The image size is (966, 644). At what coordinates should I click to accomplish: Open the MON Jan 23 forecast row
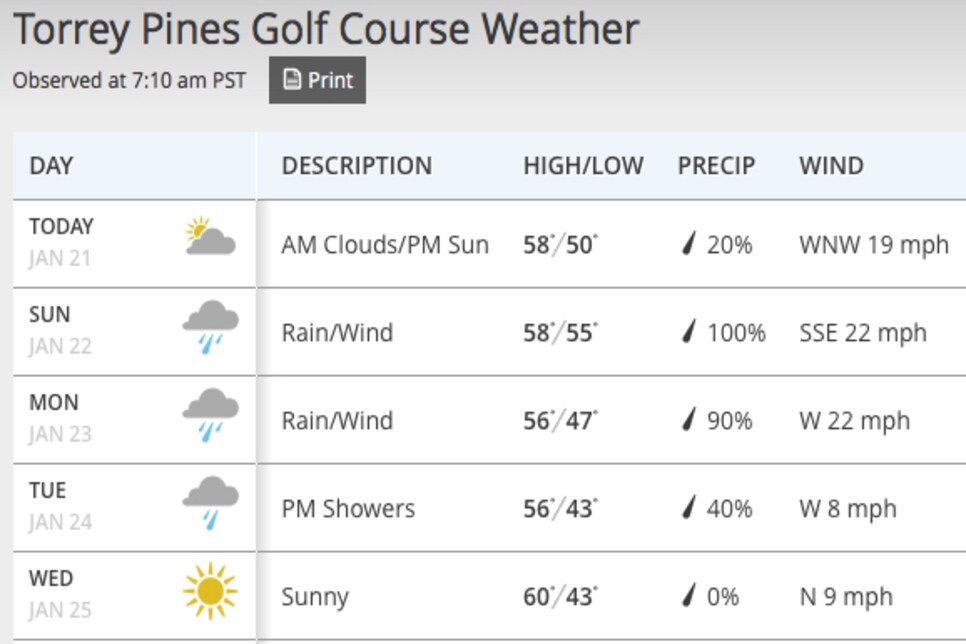point(490,420)
